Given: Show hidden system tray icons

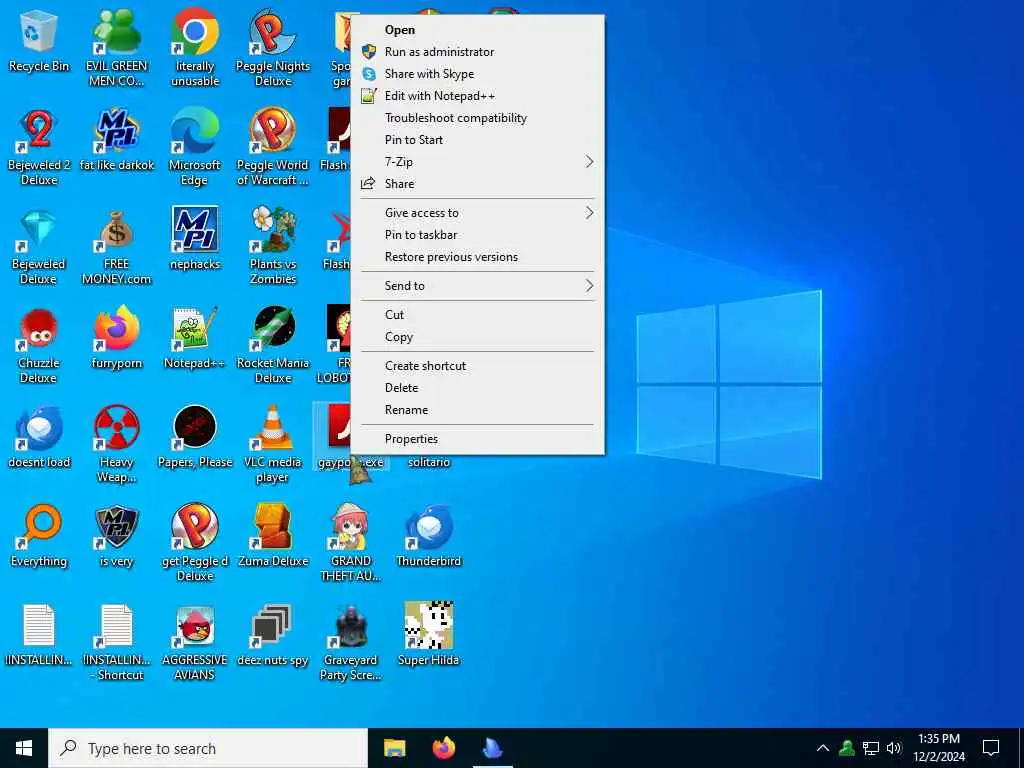Looking at the screenshot, I should tap(823, 748).
